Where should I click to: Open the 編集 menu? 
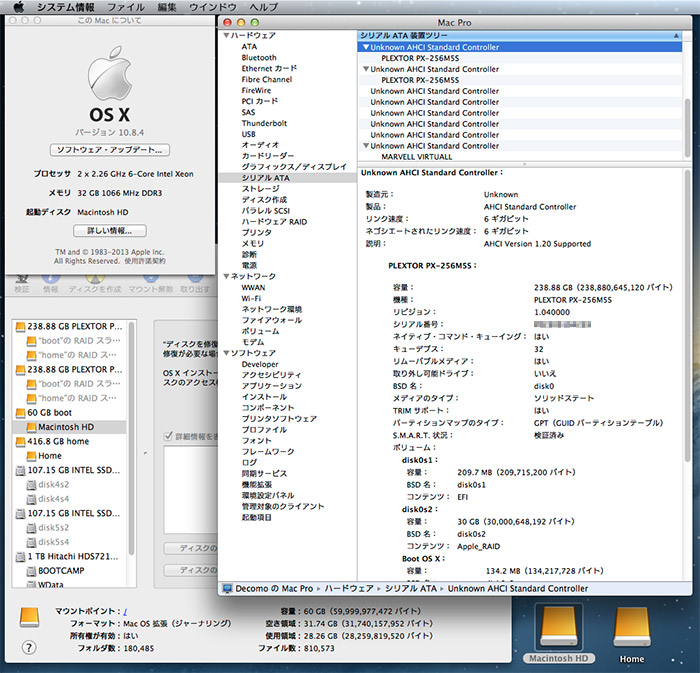[167, 7]
